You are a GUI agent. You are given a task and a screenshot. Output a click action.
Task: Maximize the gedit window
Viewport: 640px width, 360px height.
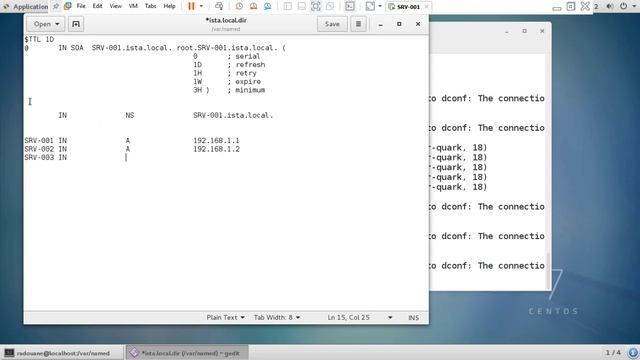coord(399,24)
